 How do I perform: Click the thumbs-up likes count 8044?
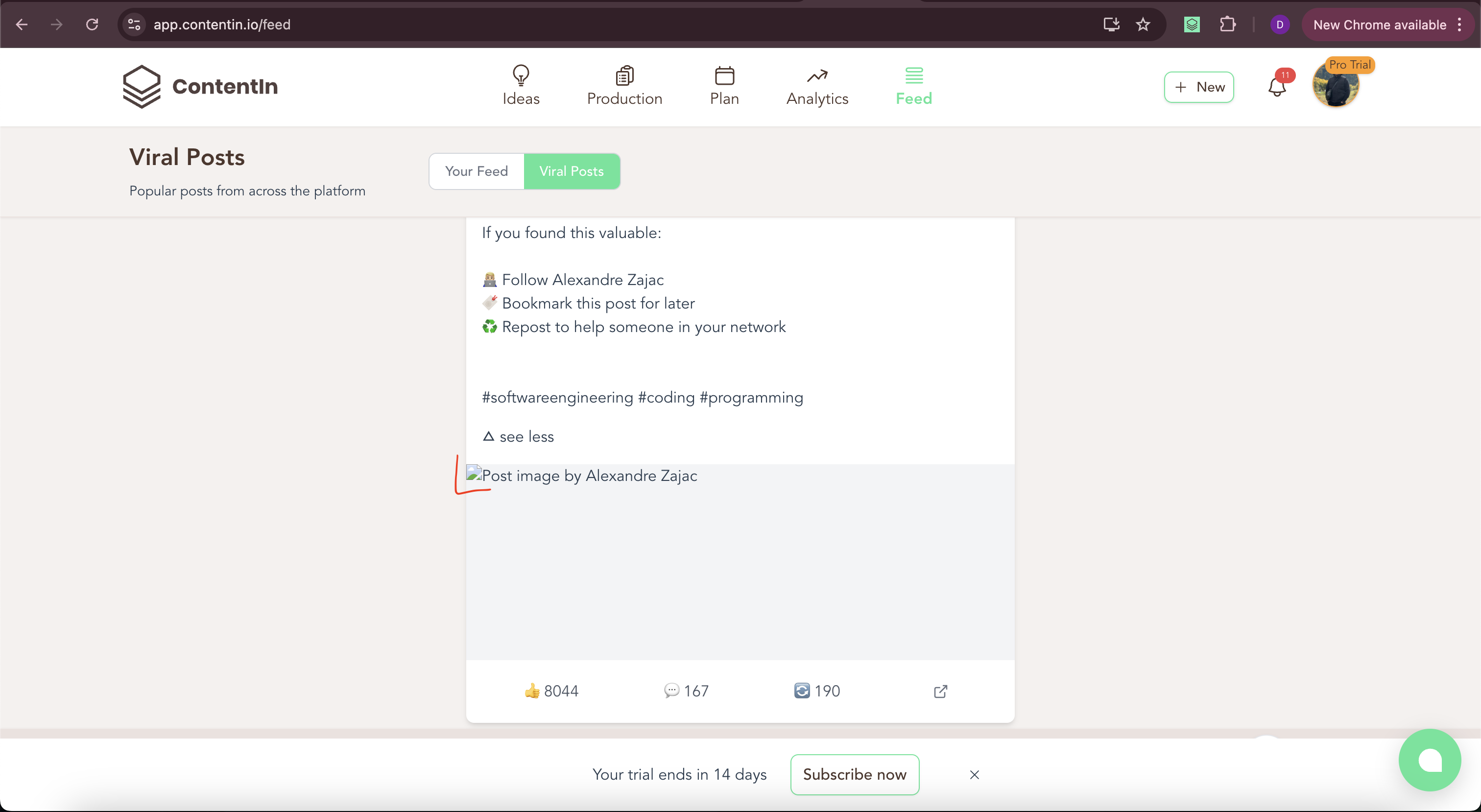[551, 691]
